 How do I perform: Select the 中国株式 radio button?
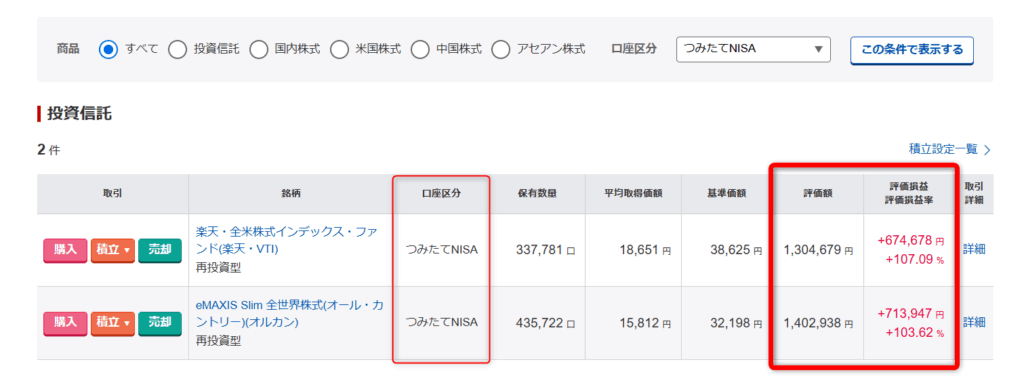coord(421,50)
